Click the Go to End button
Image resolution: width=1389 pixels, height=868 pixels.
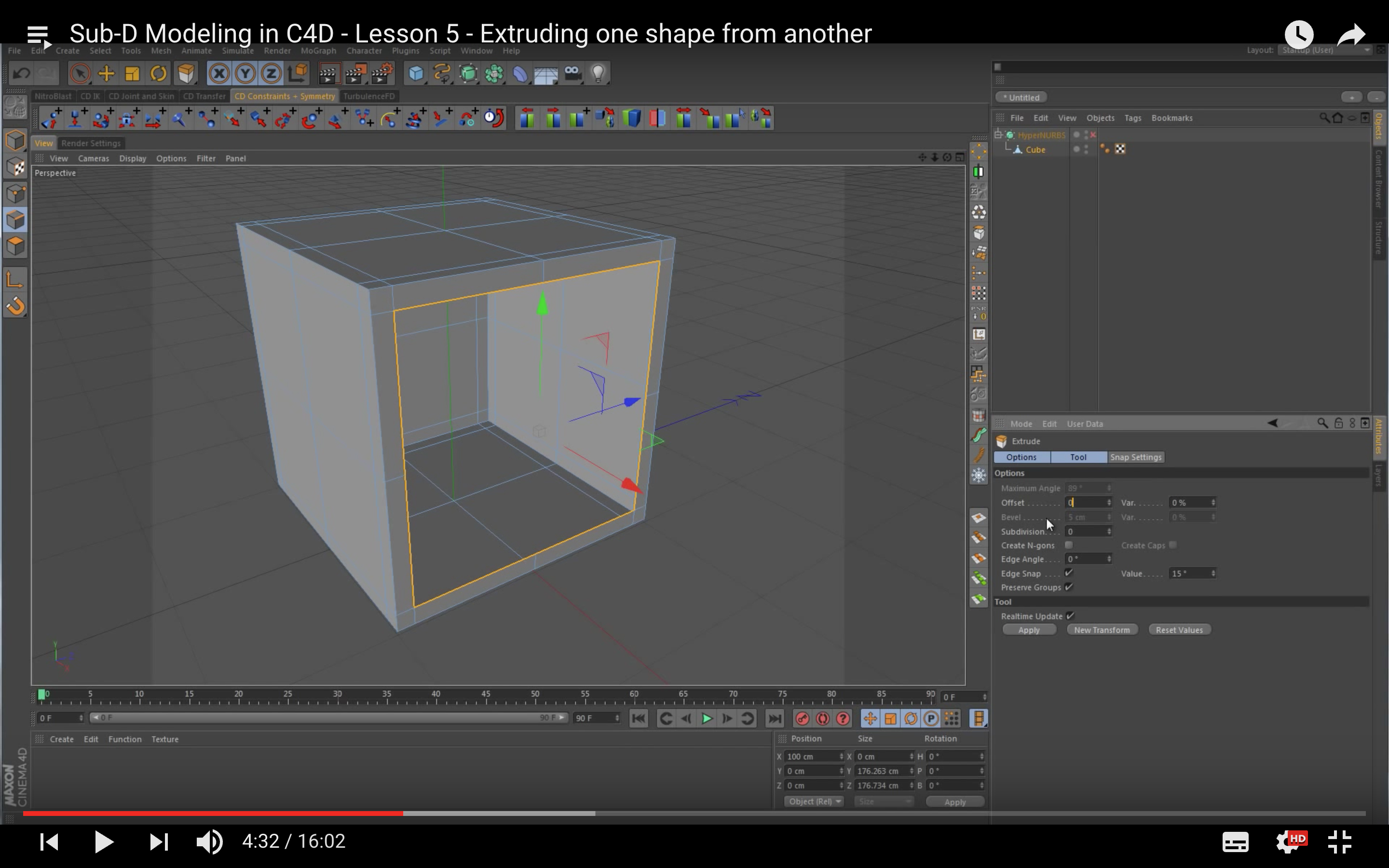tap(774, 718)
